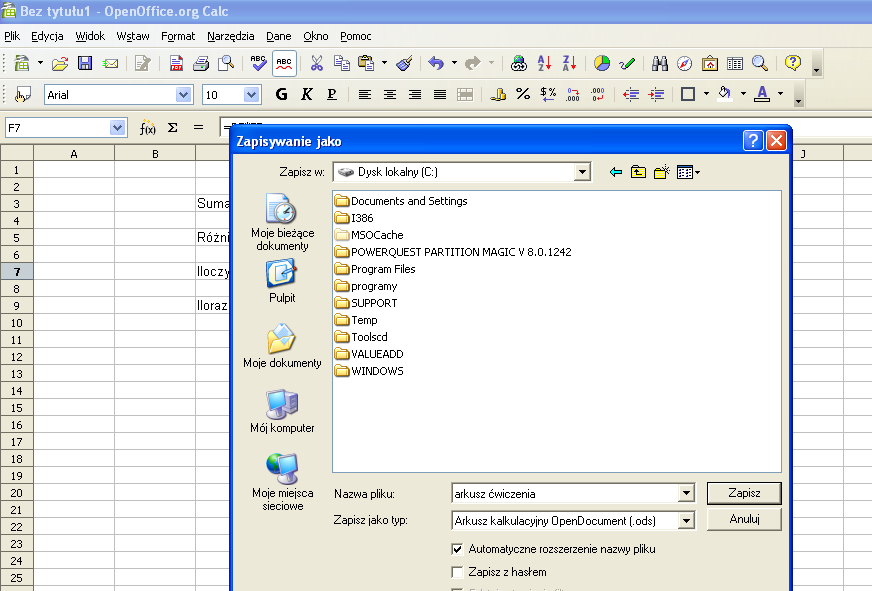Open the Arial font name dropdown
The height and width of the screenshot is (591, 872).
(184, 95)
